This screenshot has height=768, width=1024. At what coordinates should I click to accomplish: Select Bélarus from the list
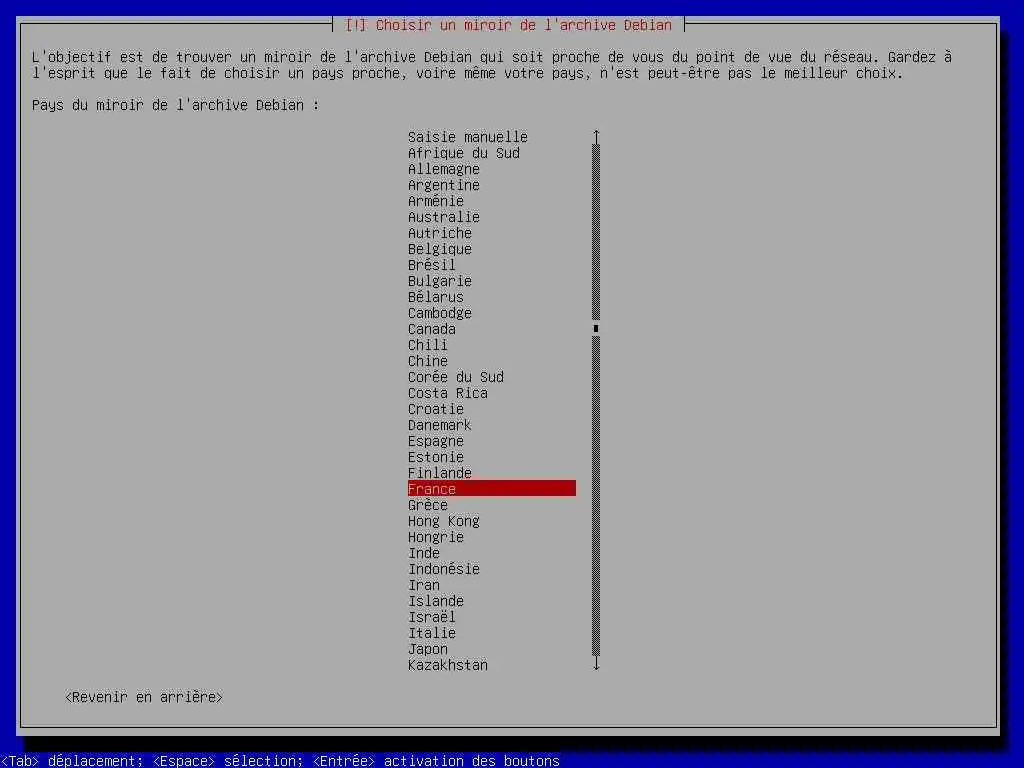tap(436, 297)
